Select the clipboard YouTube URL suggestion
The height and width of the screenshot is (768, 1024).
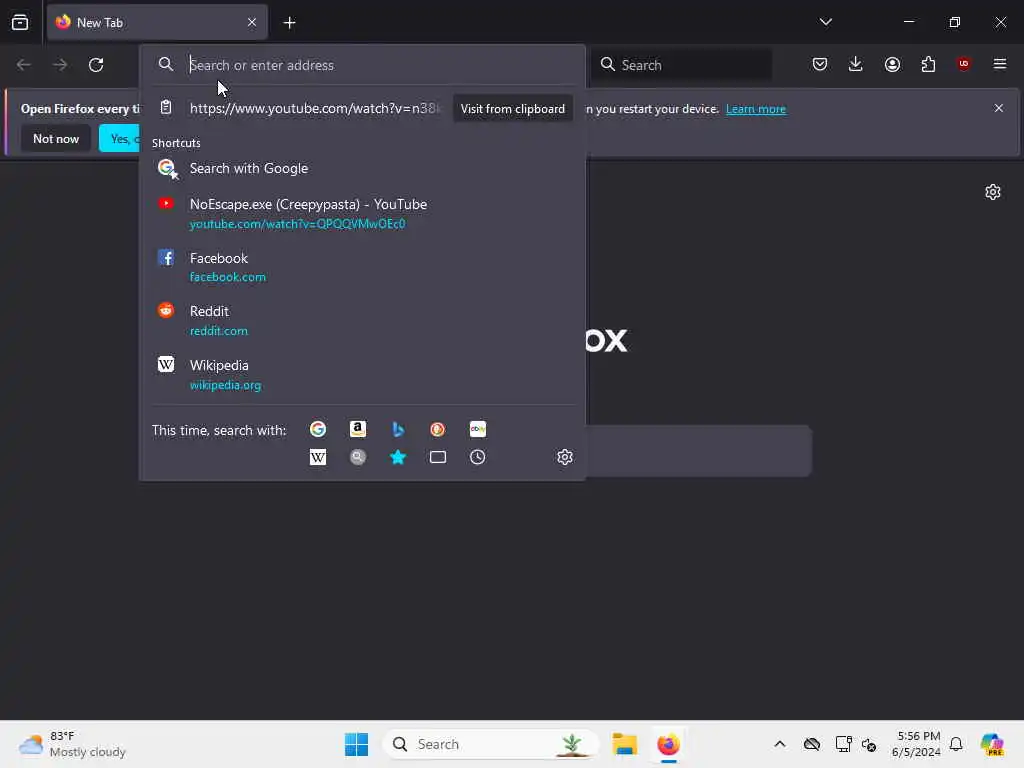pos(314,108)
